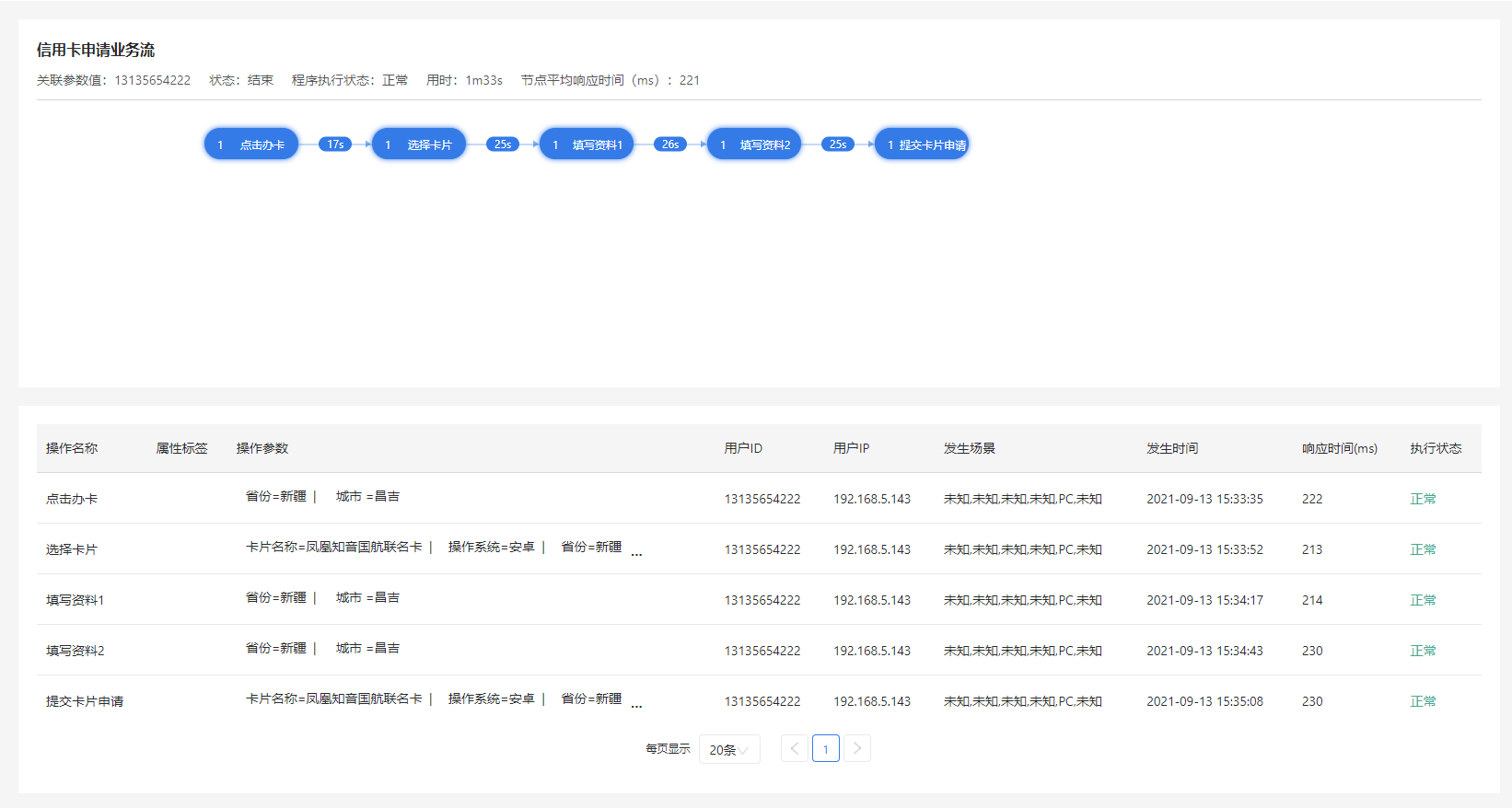The height and width of the screenshot is (808, 1512).
Task: Open the 20条 page size dropdown
Action: click(729, 750)
